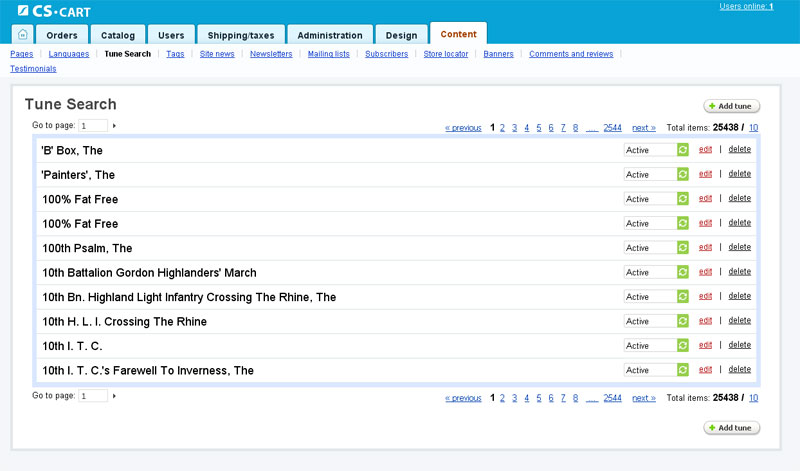Image resolution: width=800 pixels, height=471 pixels.
Task: Click top Go to page input field
Action: pyautogui.click(x=93, y=126)
